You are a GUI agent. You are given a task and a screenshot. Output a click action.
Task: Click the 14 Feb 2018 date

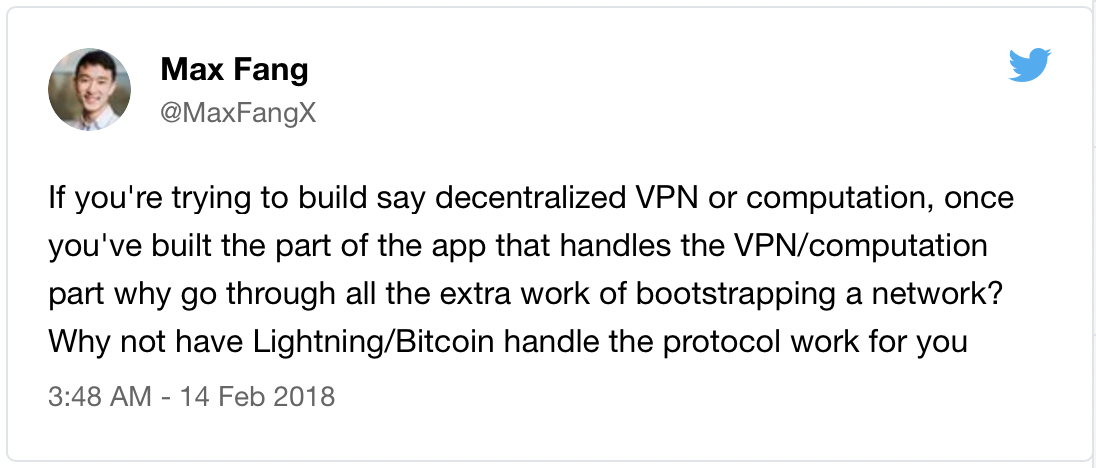[258, 397]
